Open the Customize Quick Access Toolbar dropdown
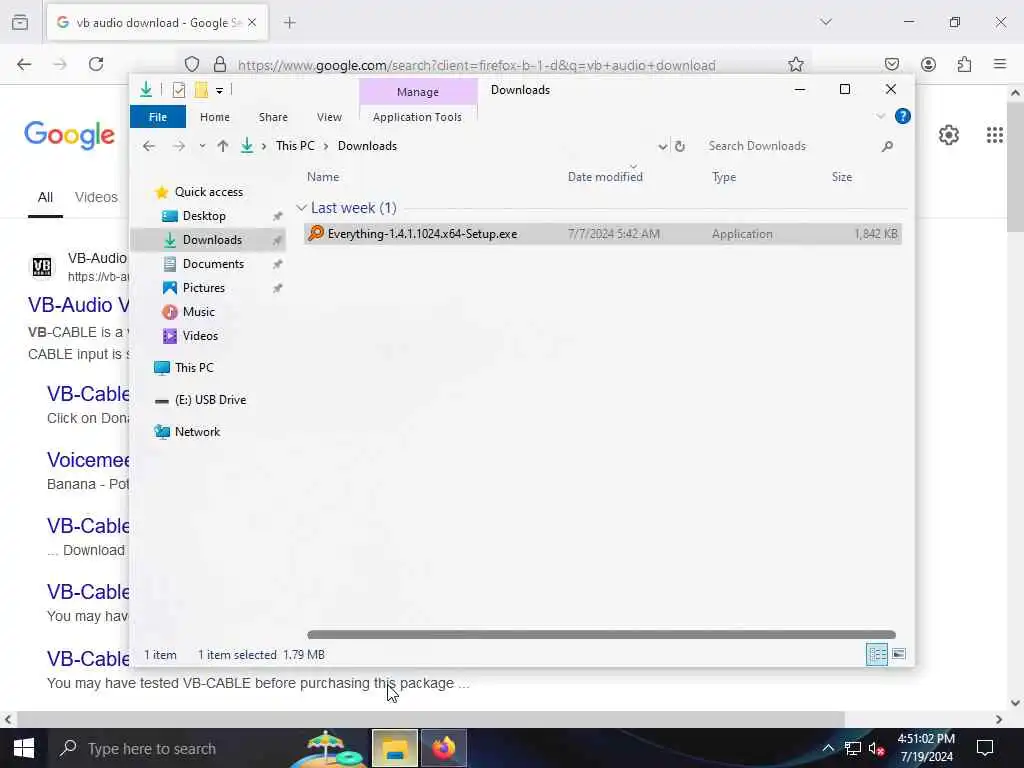Image resolution: width=1024 pixels, height=768 pixels. [x=219, y=91]
